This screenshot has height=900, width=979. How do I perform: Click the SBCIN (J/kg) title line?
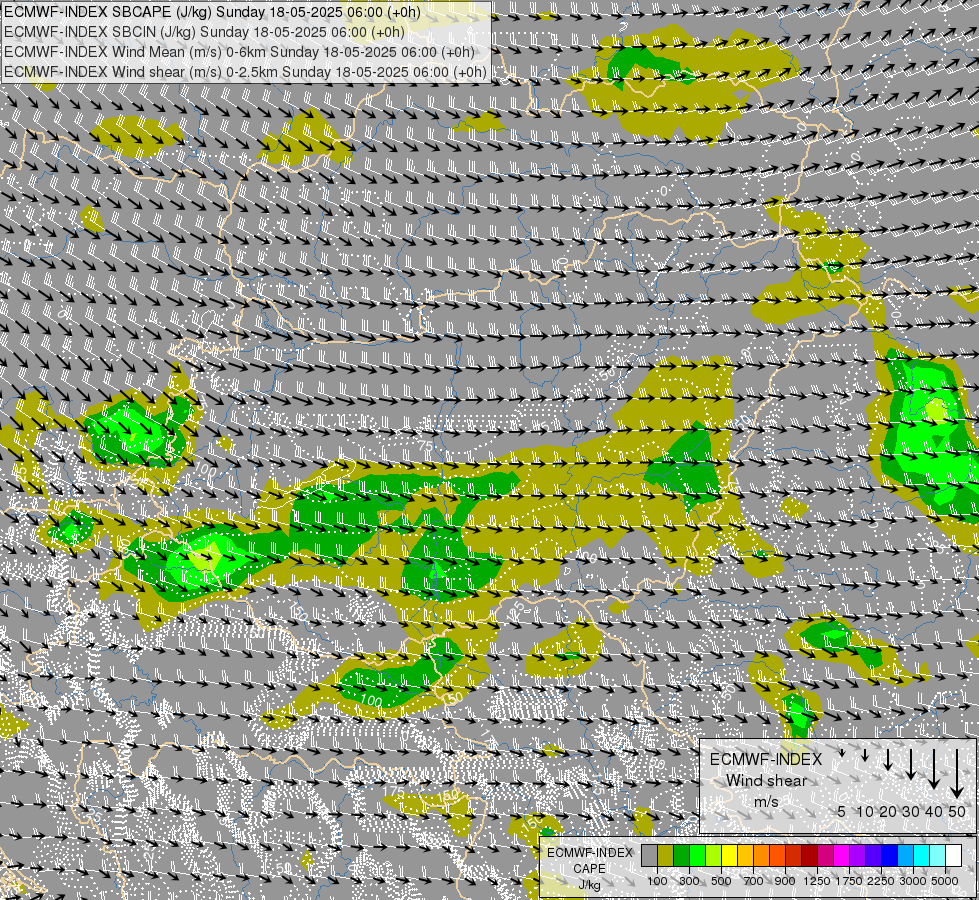[204, 32]
